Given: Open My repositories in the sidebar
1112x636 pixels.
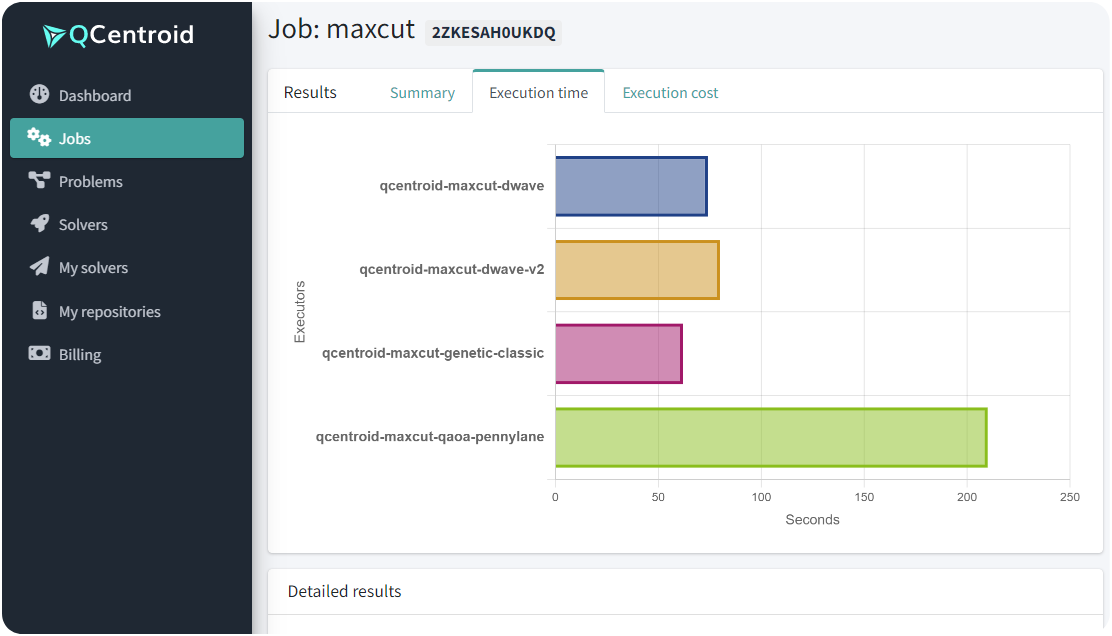Looking at the screenshot, I should pos(109,312).
